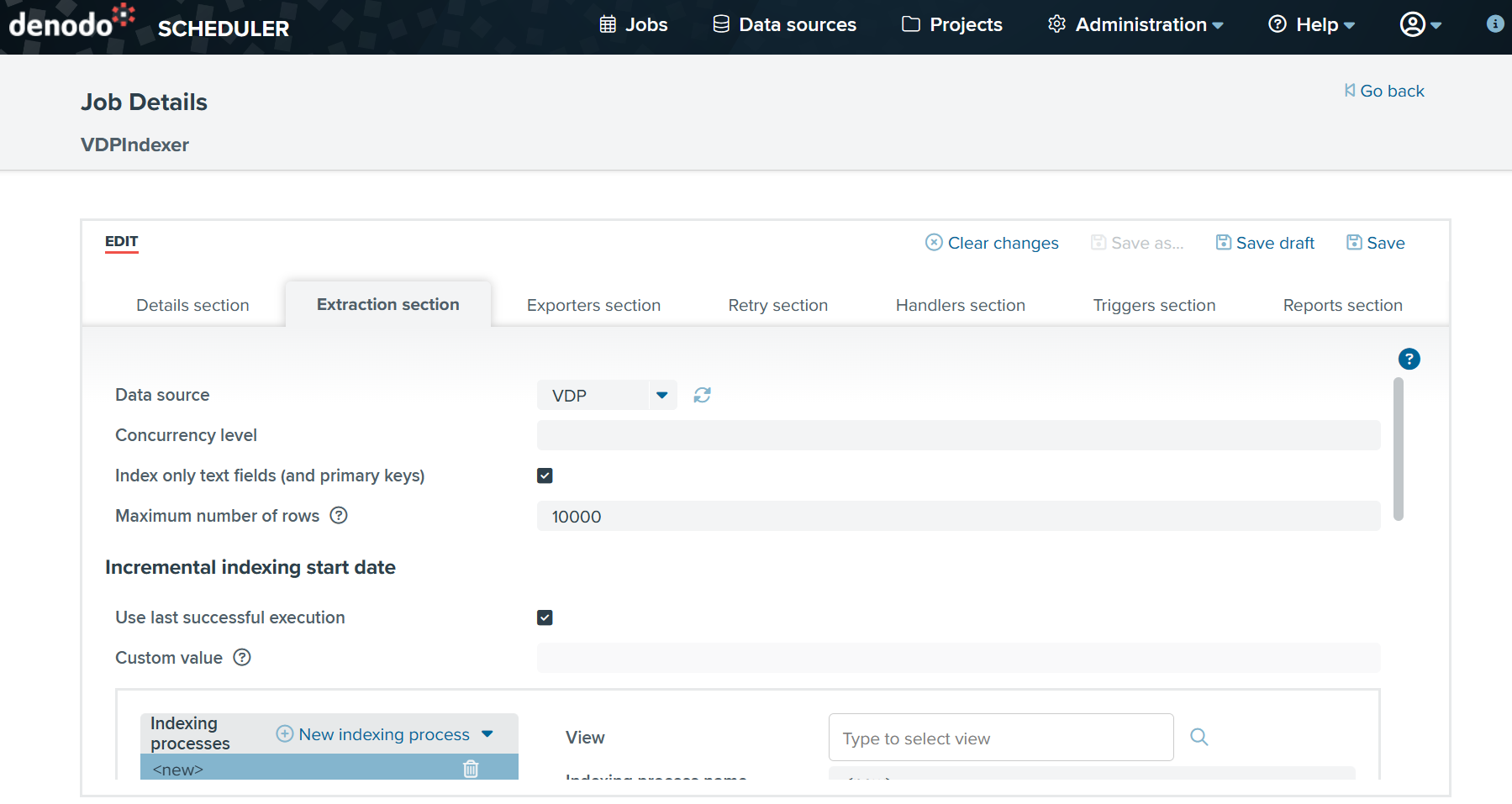Disable Use last successful execution

[545, 617]
